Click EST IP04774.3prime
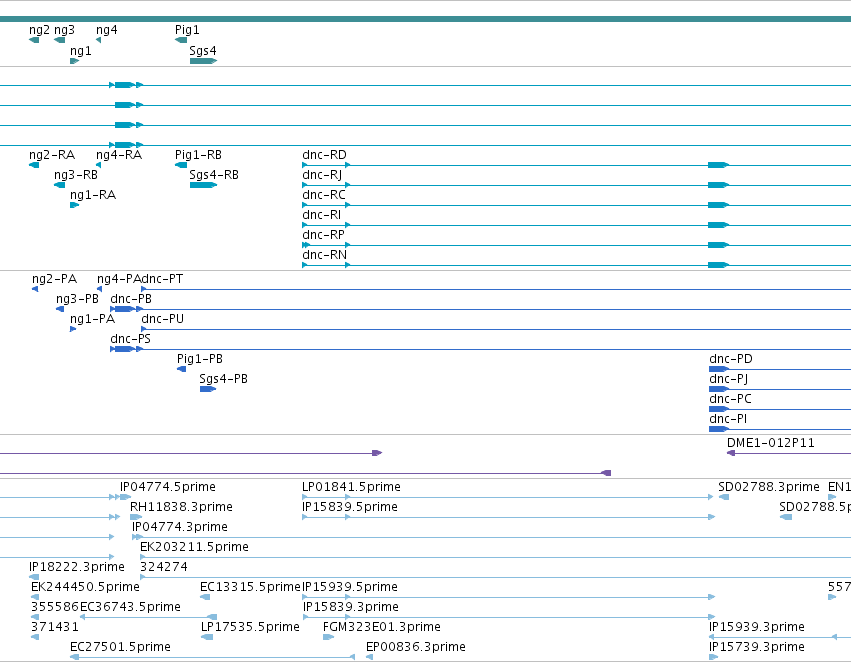Image resolution: width=851 pixels, height=662 pixels. [180, 527]
